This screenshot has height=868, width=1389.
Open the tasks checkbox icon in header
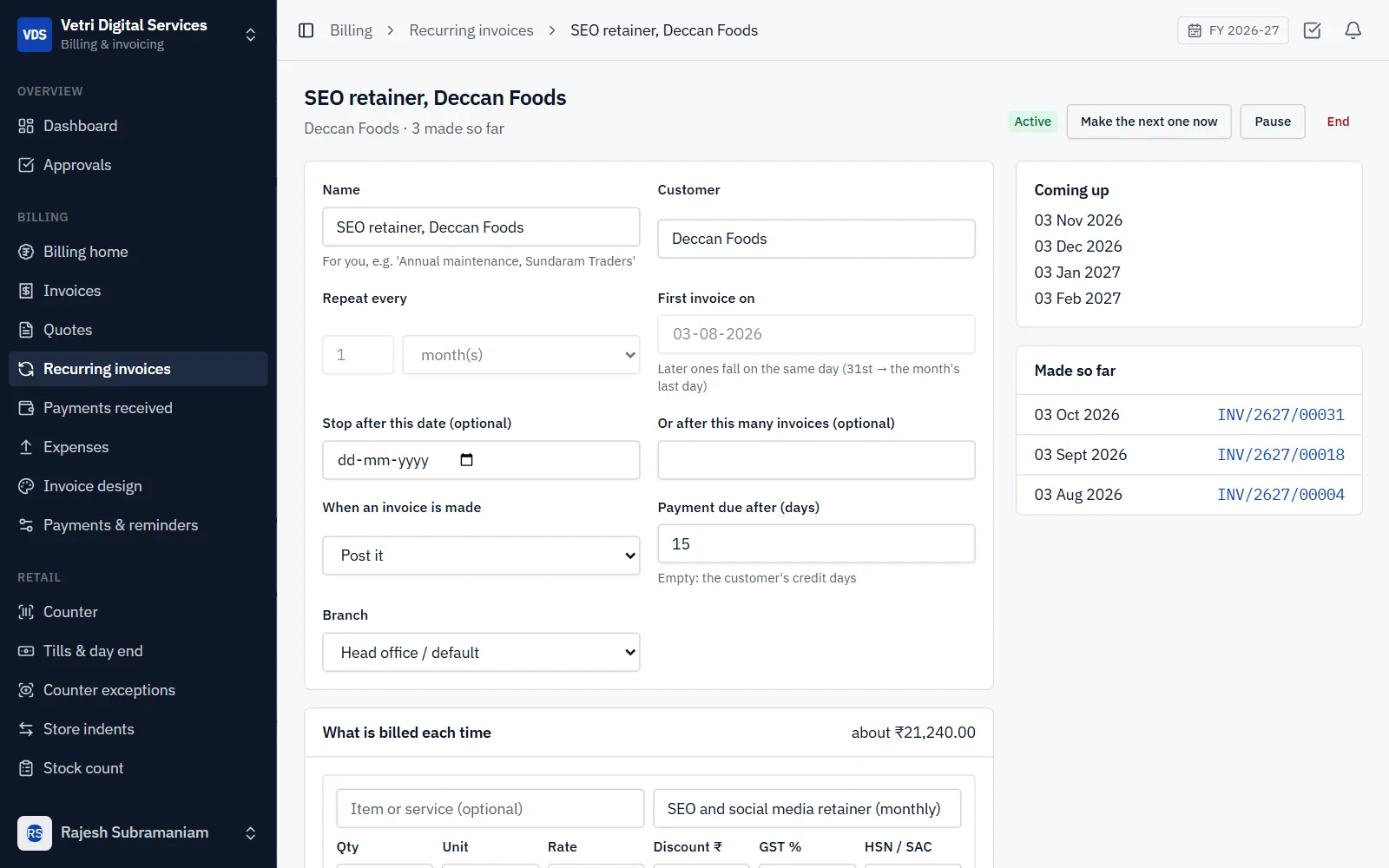pos(1312,30)
